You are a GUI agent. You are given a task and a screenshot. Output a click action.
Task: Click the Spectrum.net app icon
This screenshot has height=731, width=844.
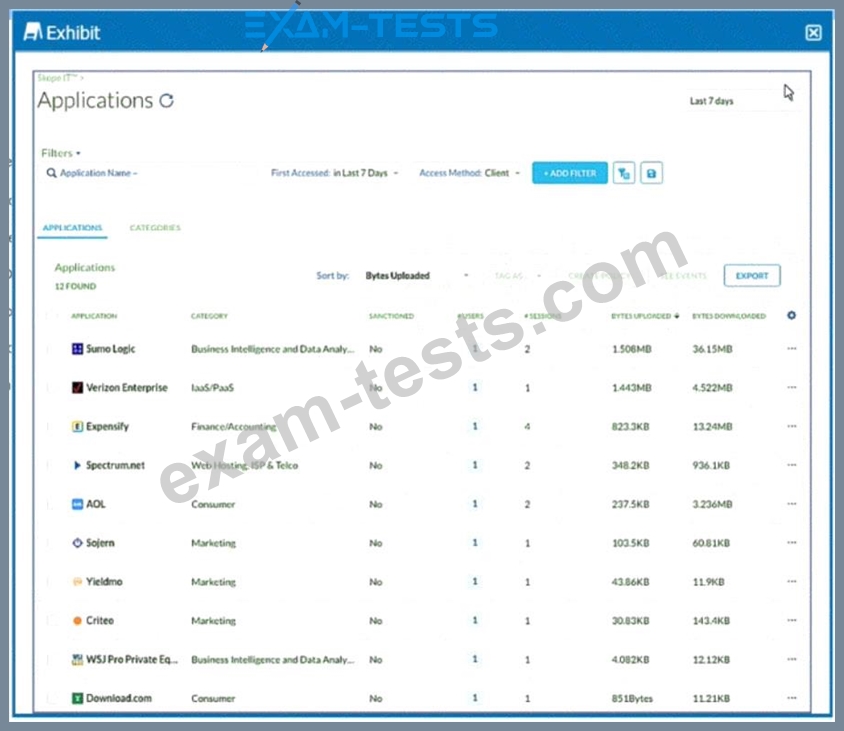click(x=78, y=465)
